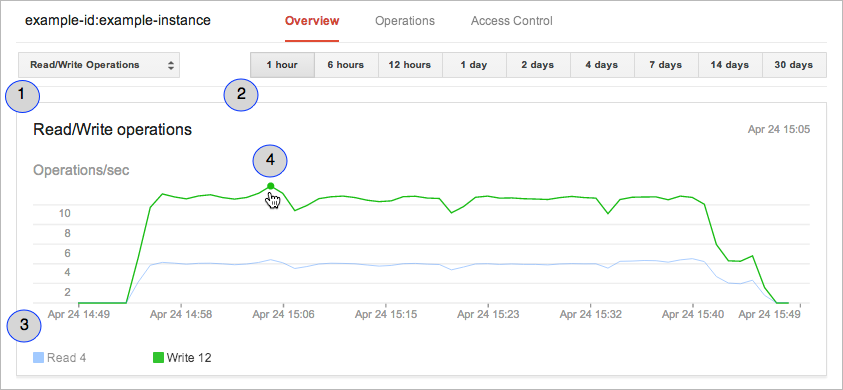This screenshot has height=390, width=843.
Task: Click the highlighted green data point on chart
Action: [x=270, y=186]
